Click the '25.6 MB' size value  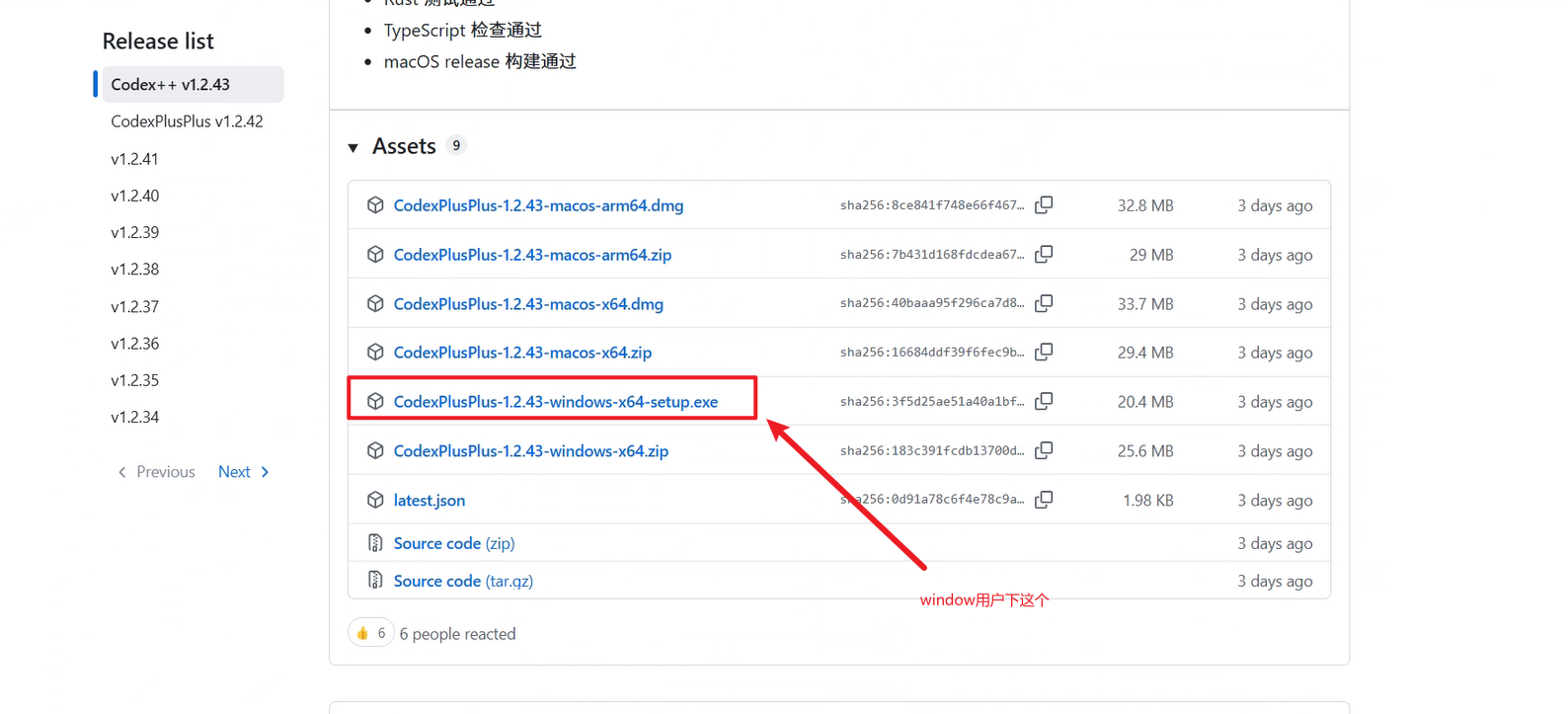[1145, 451]
